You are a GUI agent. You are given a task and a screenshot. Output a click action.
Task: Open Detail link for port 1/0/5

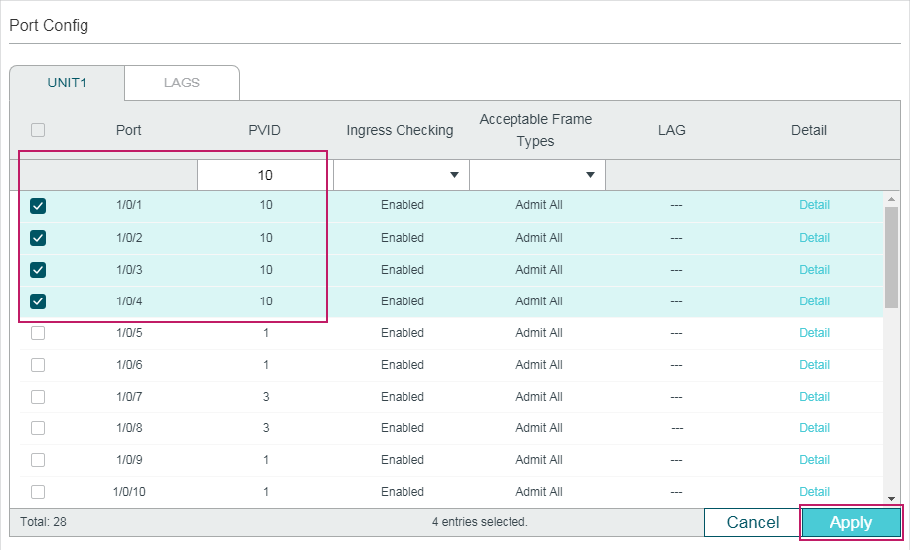(x=814, y=333)
